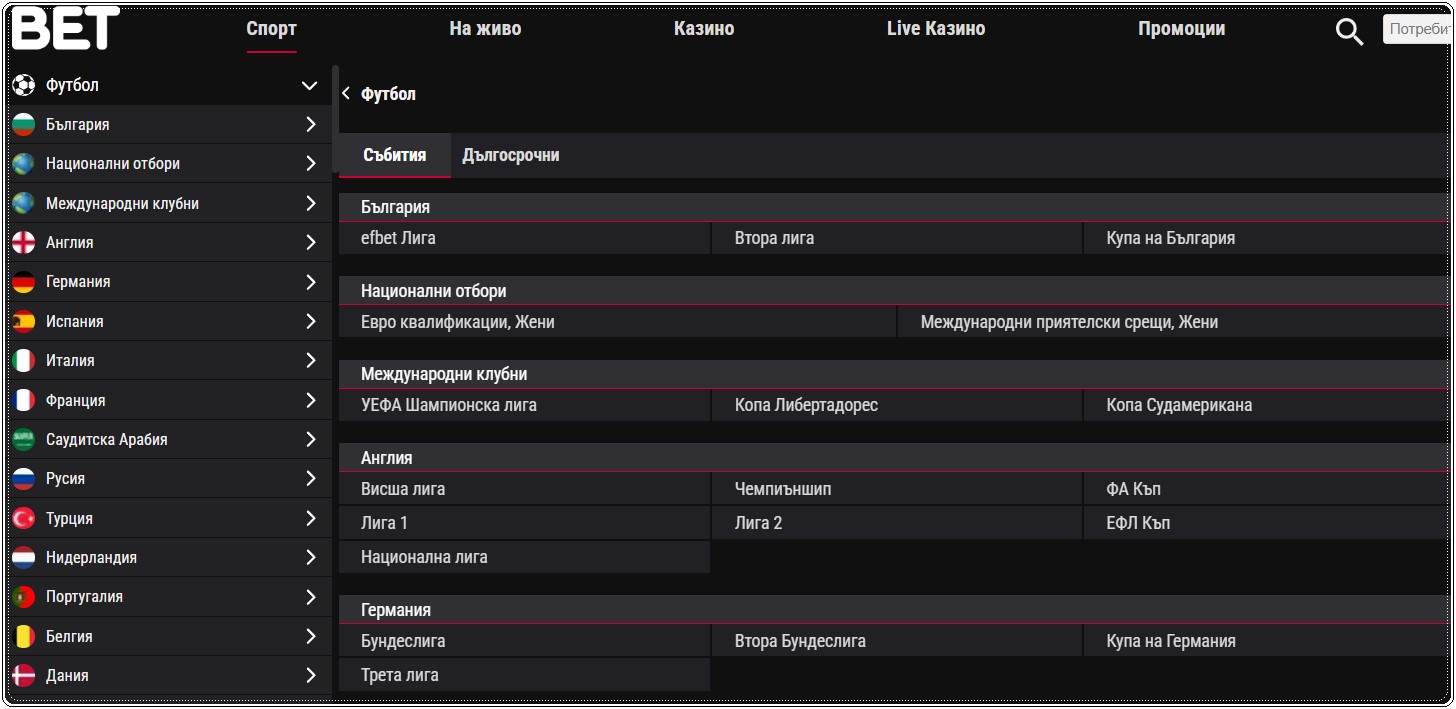
Task: Expand the Нидерландия row arrow
Action: 310,557
